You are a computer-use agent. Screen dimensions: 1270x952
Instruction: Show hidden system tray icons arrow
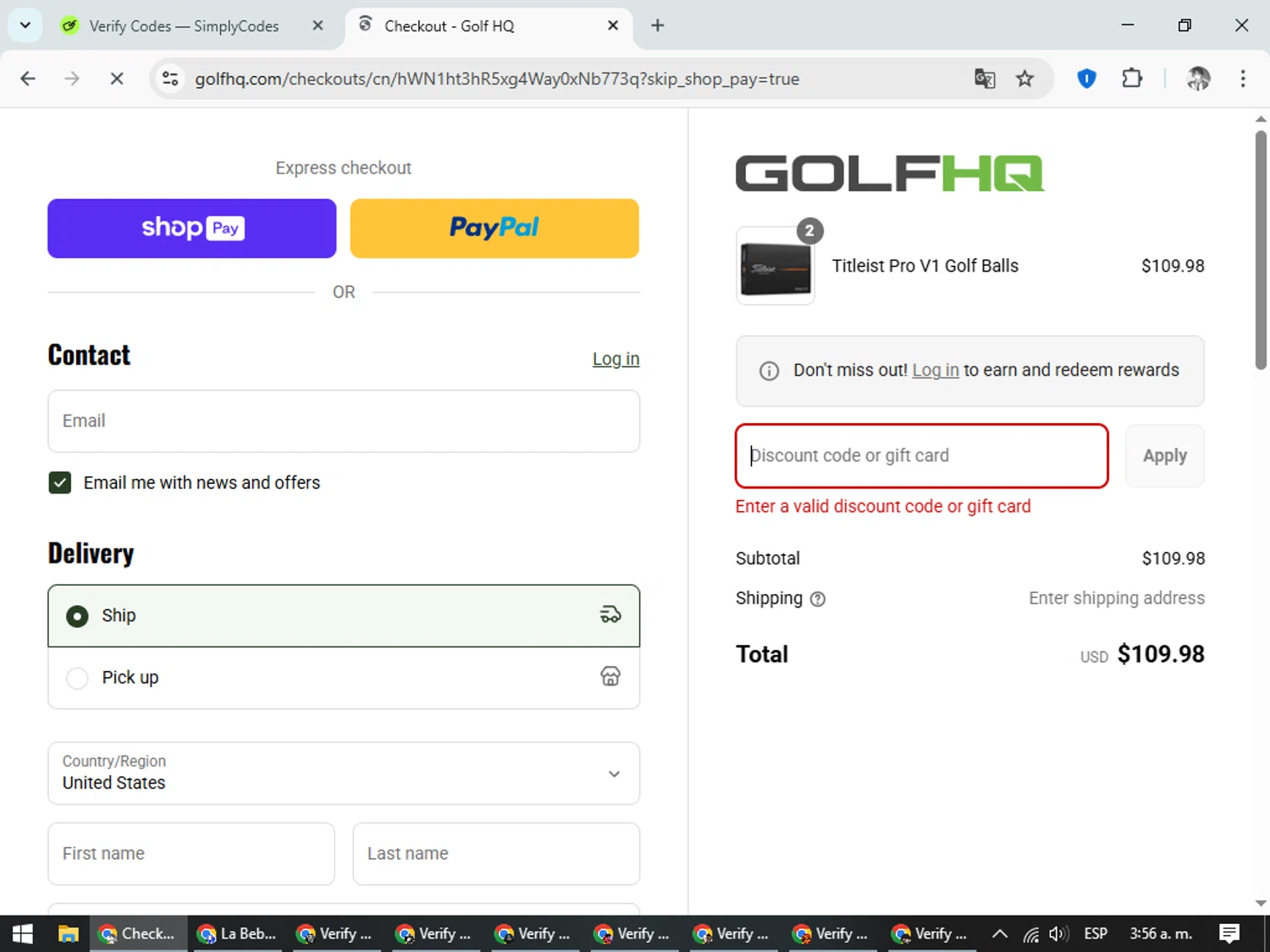click(1000, 933)
